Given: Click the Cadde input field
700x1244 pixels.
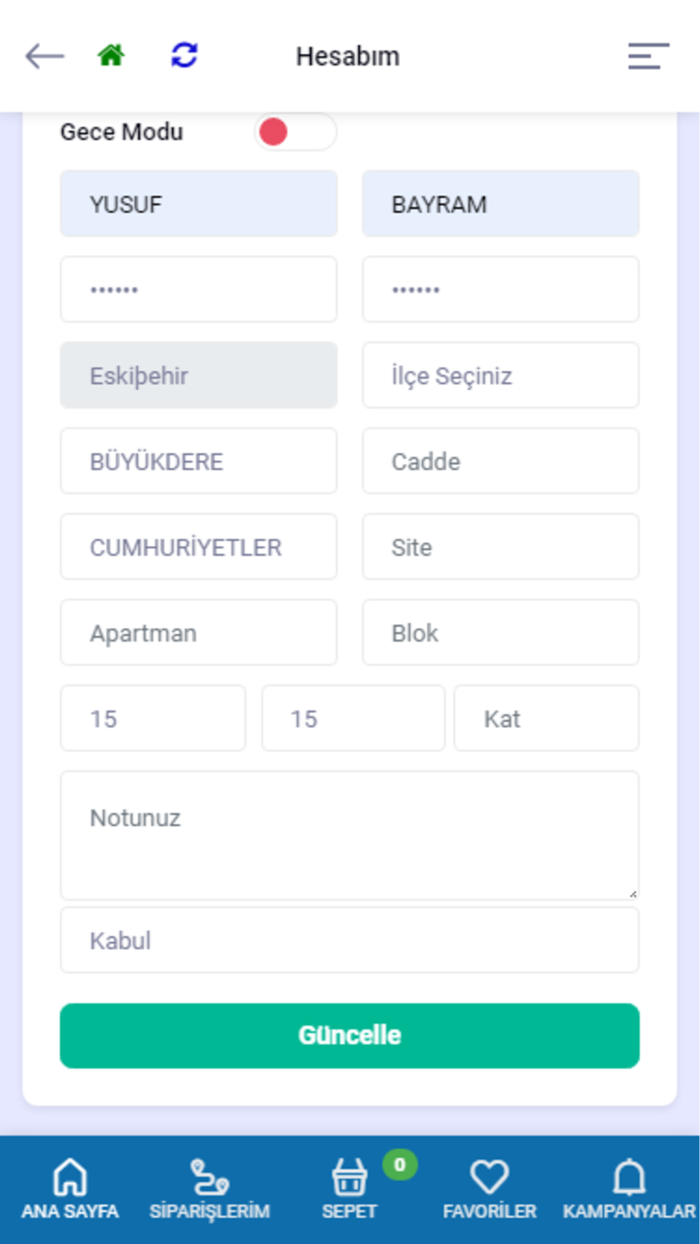Looking at the screenshot, I should (x=500, y=462).
